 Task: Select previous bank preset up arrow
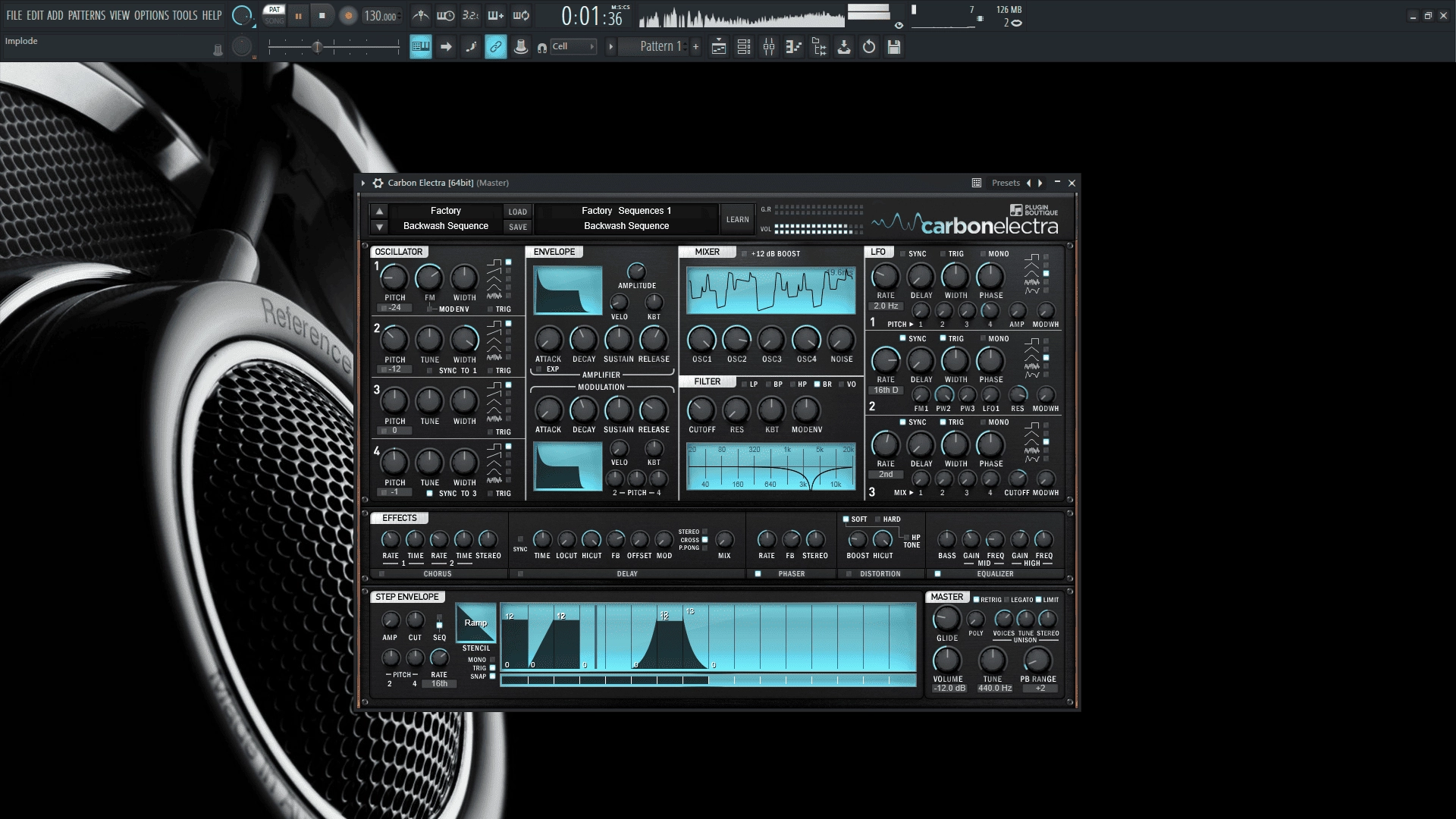[380, 211]
